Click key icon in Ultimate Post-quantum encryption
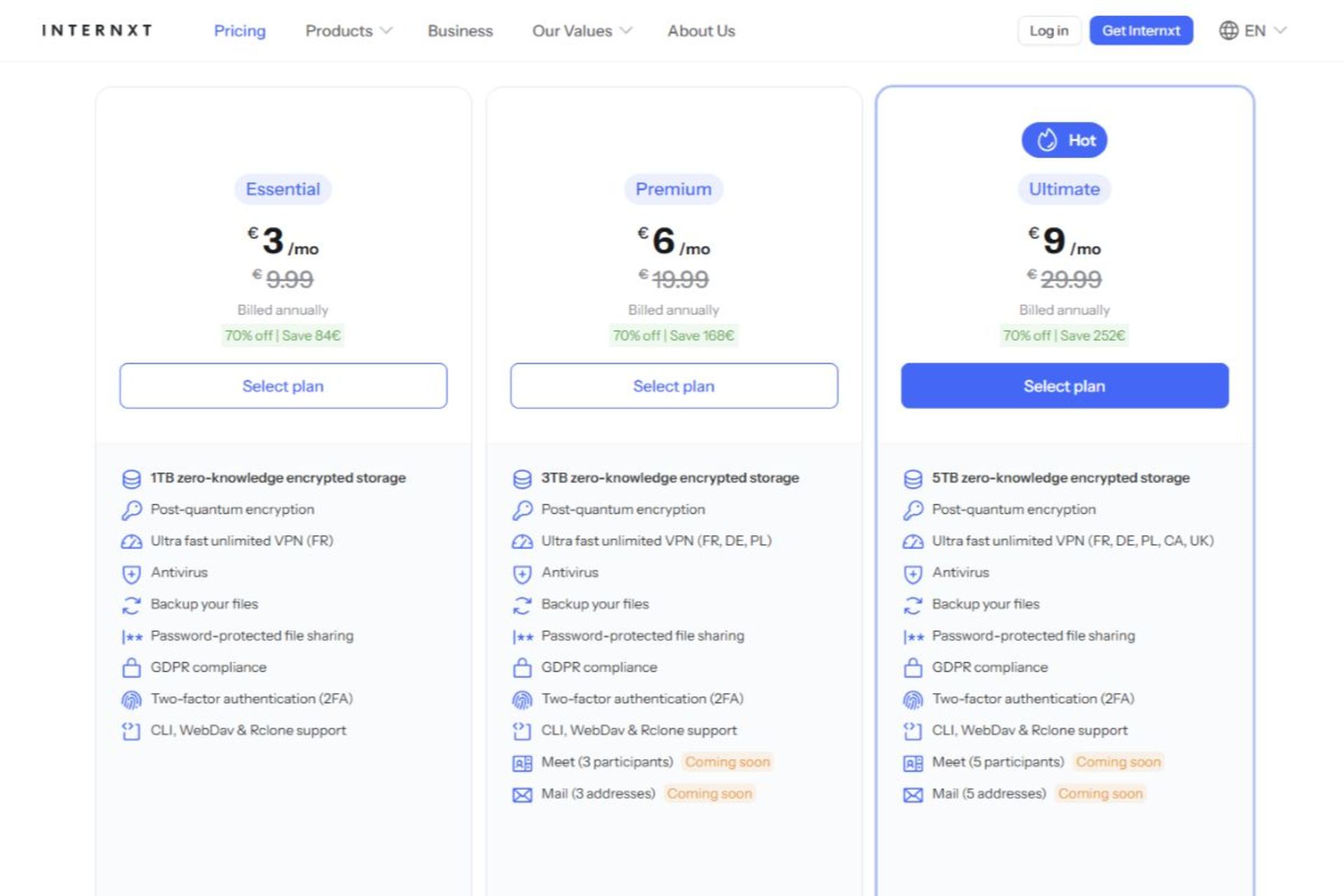Image resolution: width=1344 pixels, height=896 pixels. pyautogui.click(x=913, y=510)
